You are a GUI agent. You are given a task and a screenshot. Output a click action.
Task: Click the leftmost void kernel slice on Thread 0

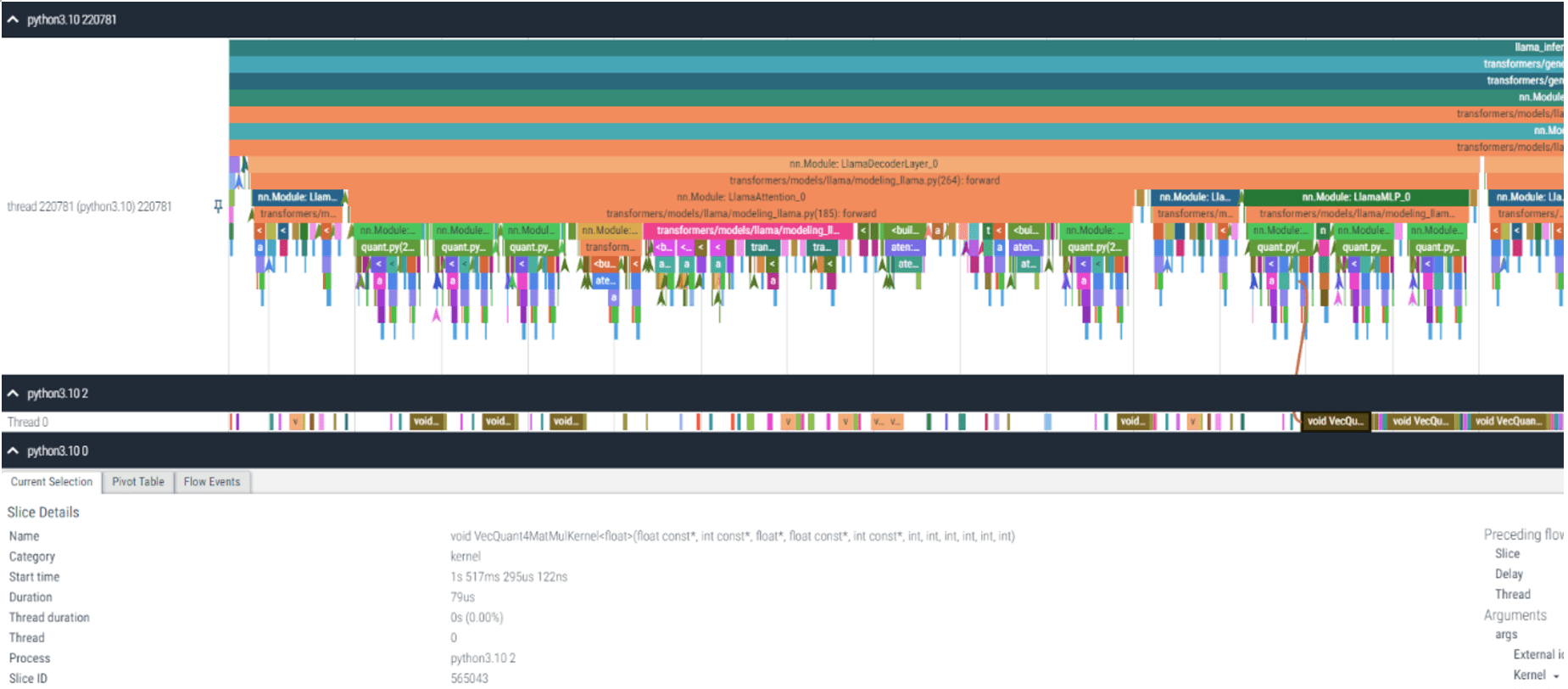[x=425, y=422]
